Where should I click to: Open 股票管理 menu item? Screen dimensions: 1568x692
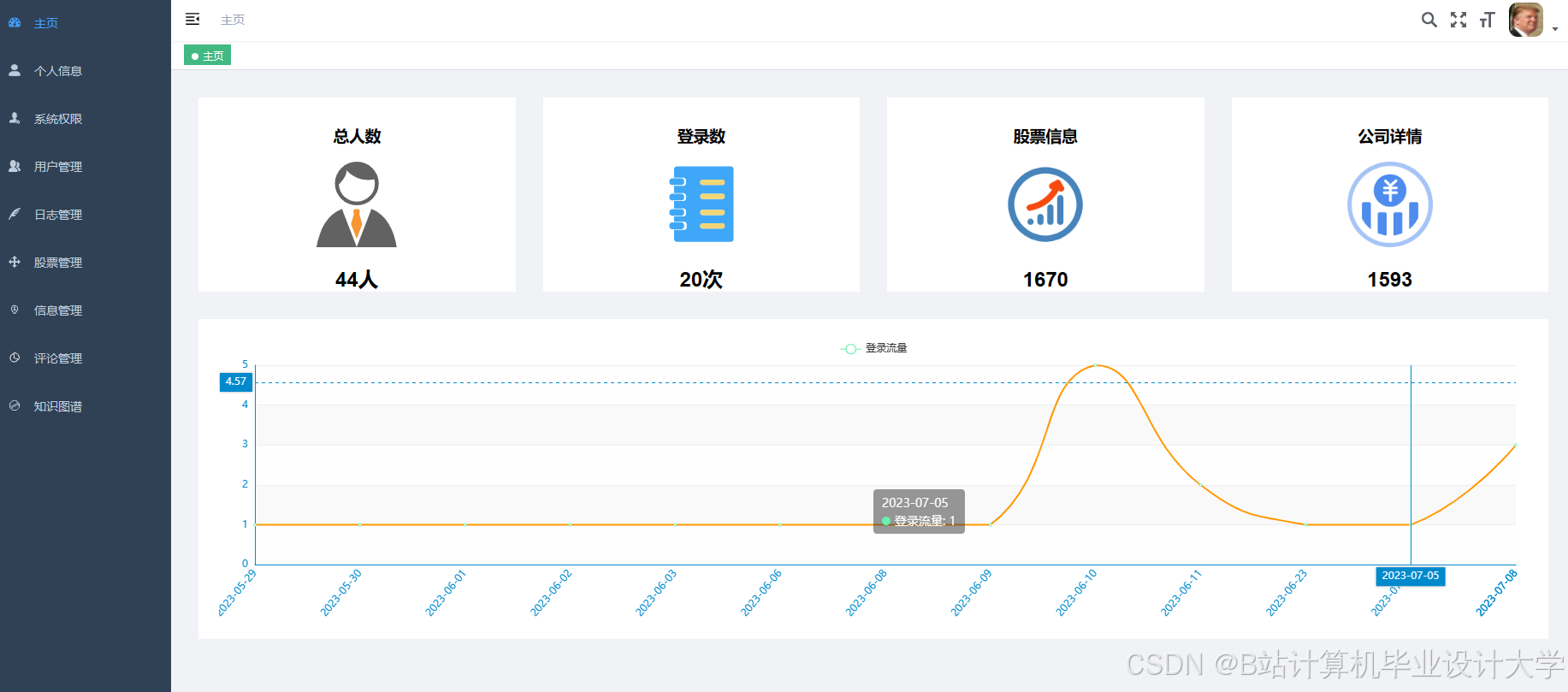click(x=58, y=263)
